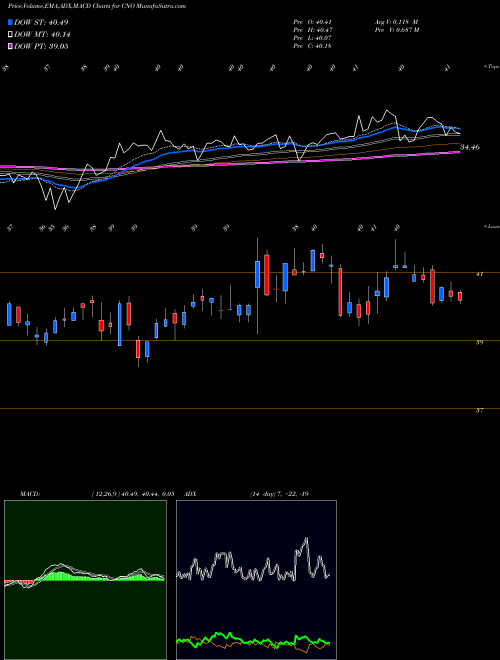This screenshot has height=660, width=500.
Task: Click the '<Lows' label above the candlestick chart
Action: pyautogui.click(x=492, y=227)
